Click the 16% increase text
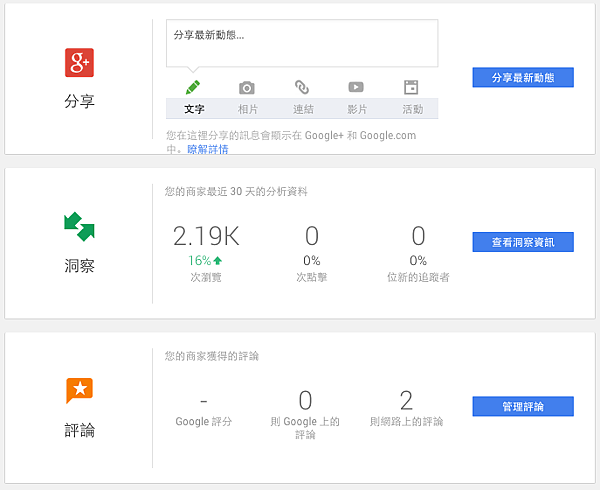Viewport: 600px width, 490px height. pyautogui.click(x=199, y=261)
